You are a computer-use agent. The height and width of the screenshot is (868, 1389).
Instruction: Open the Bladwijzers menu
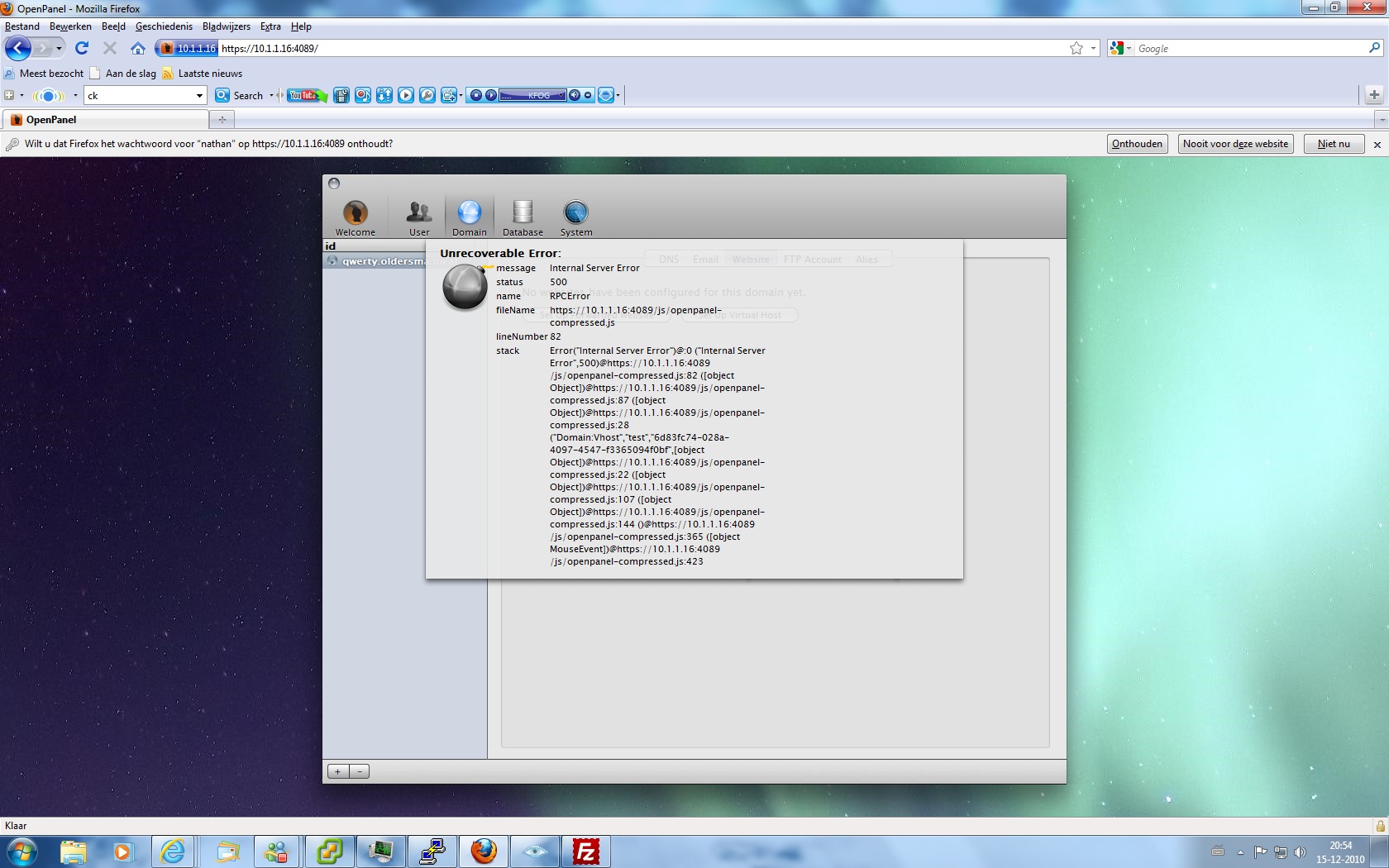[227, 26]
